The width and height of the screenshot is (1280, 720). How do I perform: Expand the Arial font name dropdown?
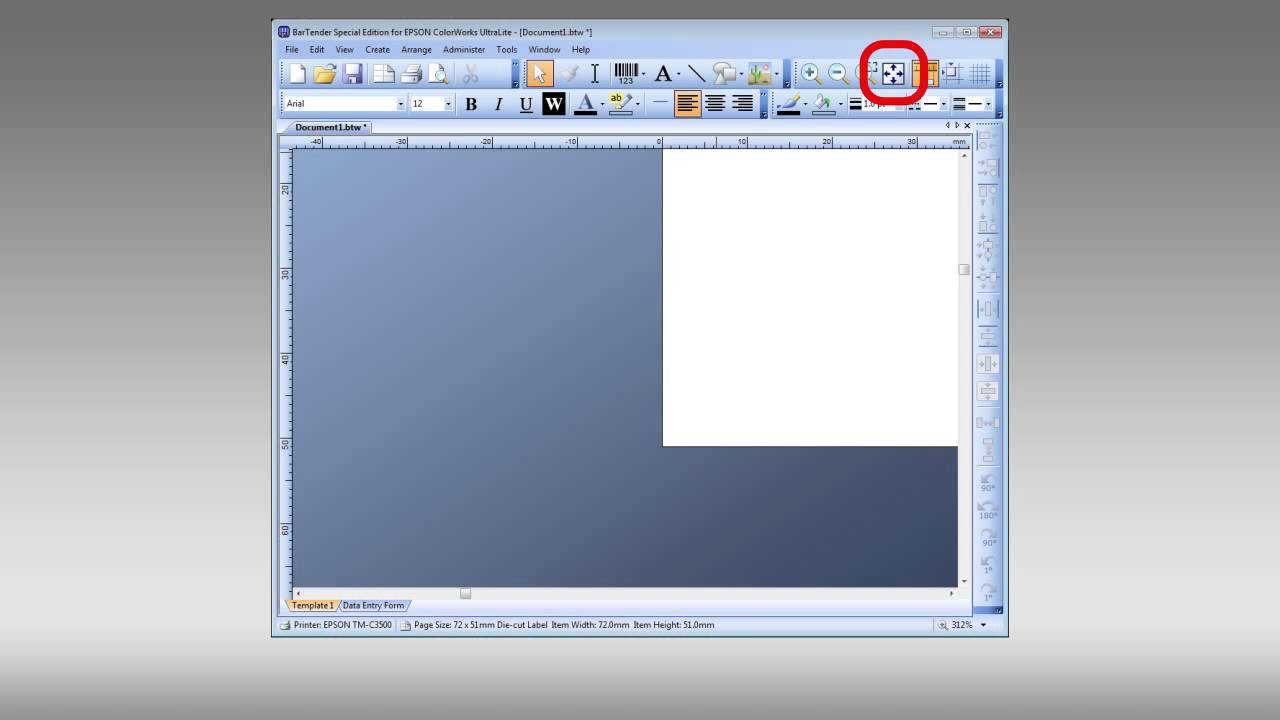(401, 104)
